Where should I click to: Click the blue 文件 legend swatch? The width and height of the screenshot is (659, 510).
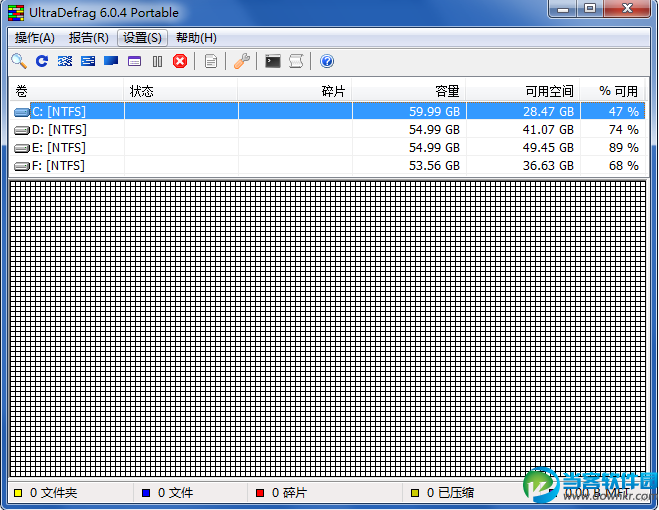coord(146,493)
